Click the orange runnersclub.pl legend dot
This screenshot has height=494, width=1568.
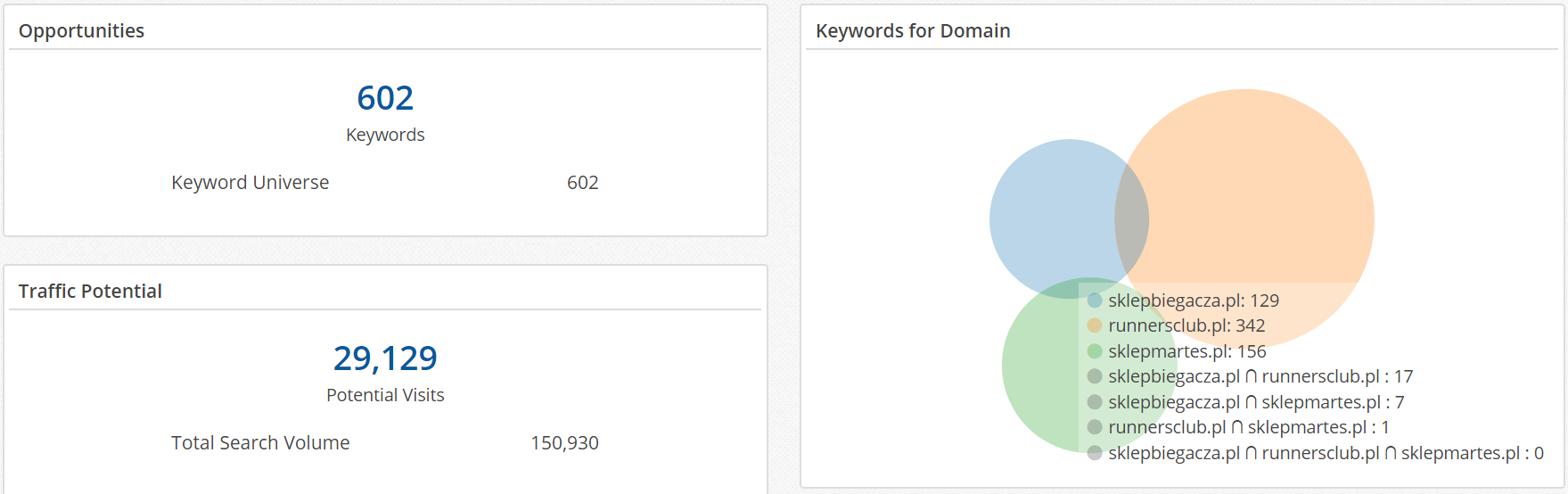tap(1095, 325)
